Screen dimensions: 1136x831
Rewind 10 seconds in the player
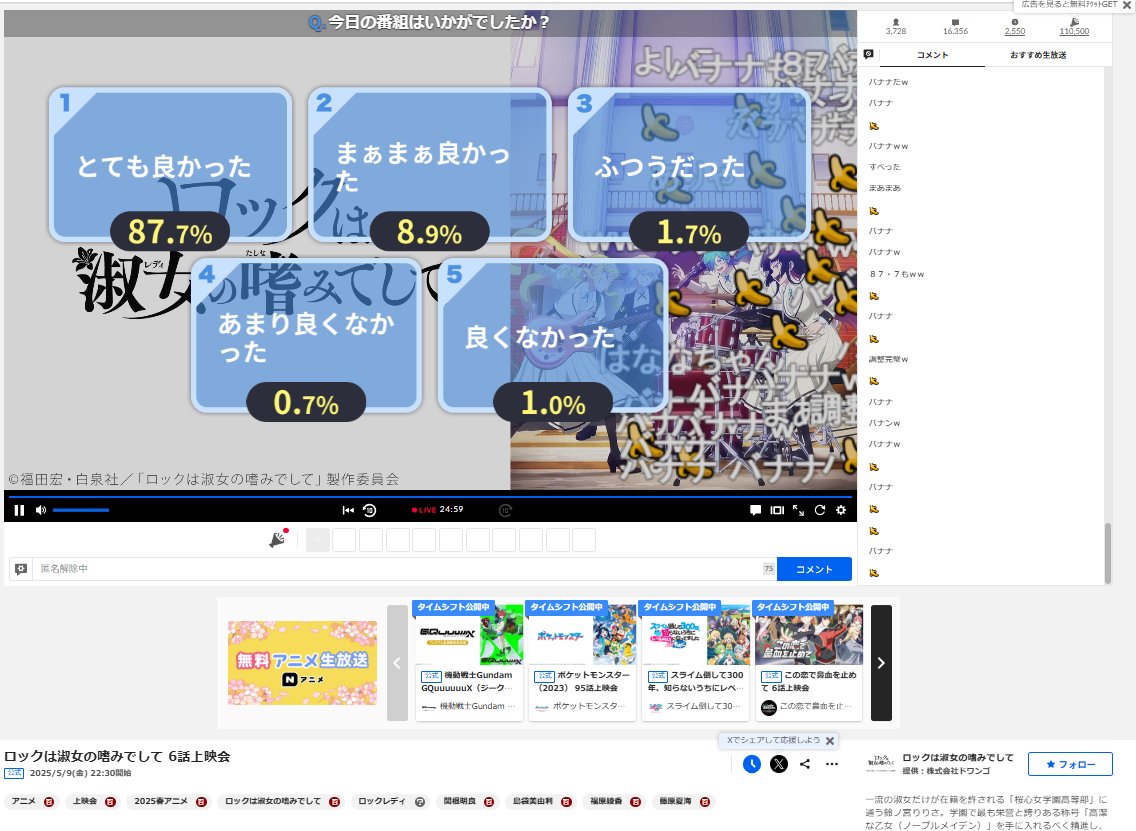coord(369,510)
